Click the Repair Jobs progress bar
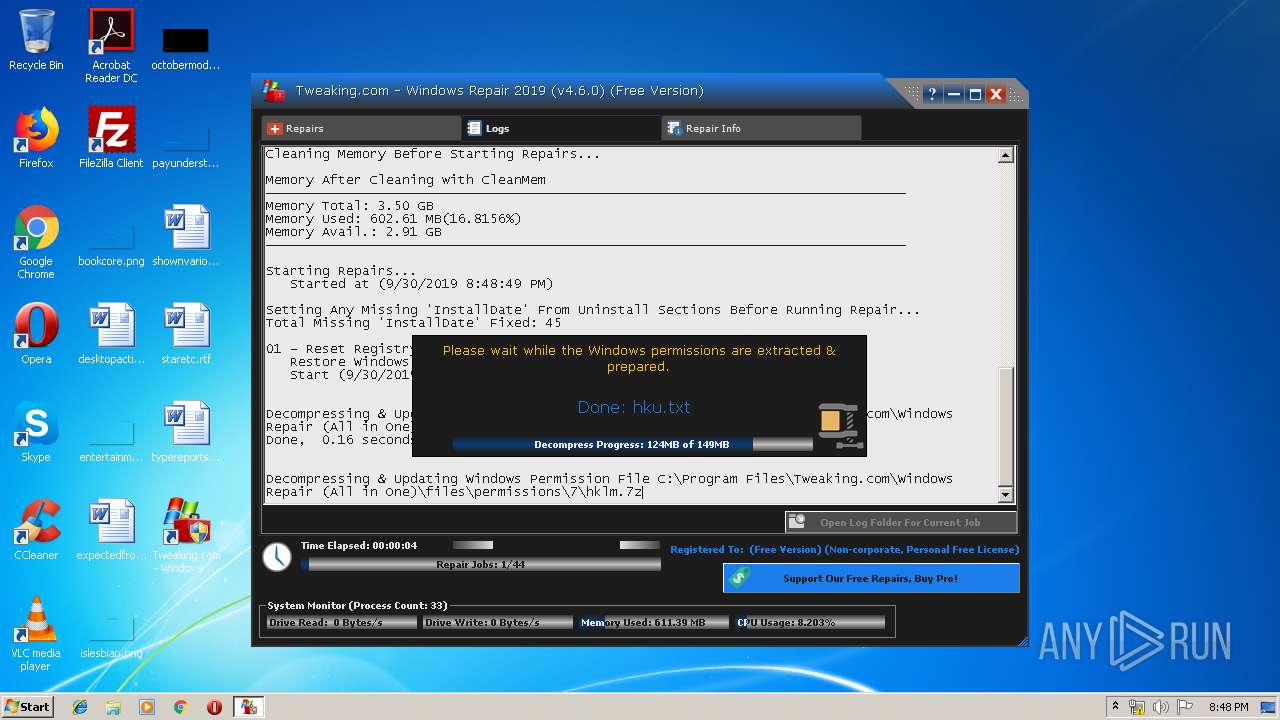 coord(481,565)
